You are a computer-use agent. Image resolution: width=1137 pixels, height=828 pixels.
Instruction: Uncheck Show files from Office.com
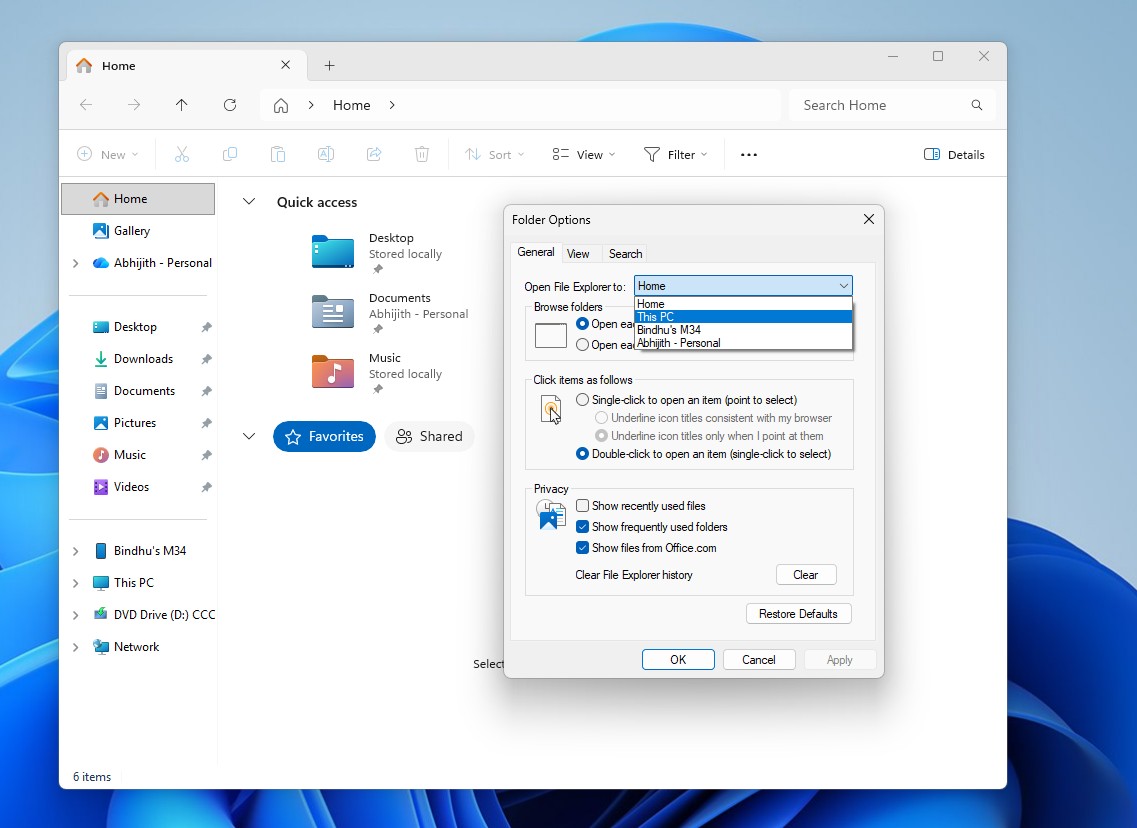click(583, 548)
